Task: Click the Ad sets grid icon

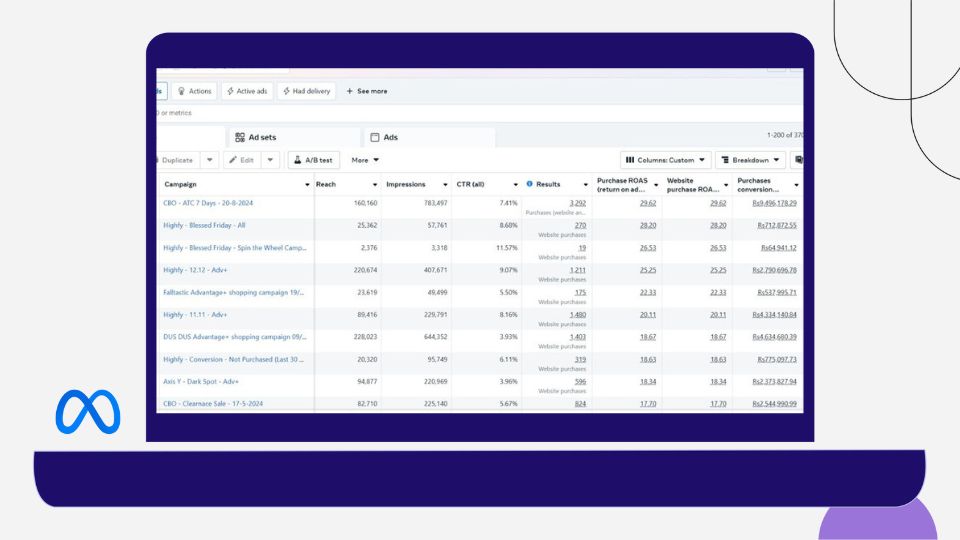Action: (240, 137)
